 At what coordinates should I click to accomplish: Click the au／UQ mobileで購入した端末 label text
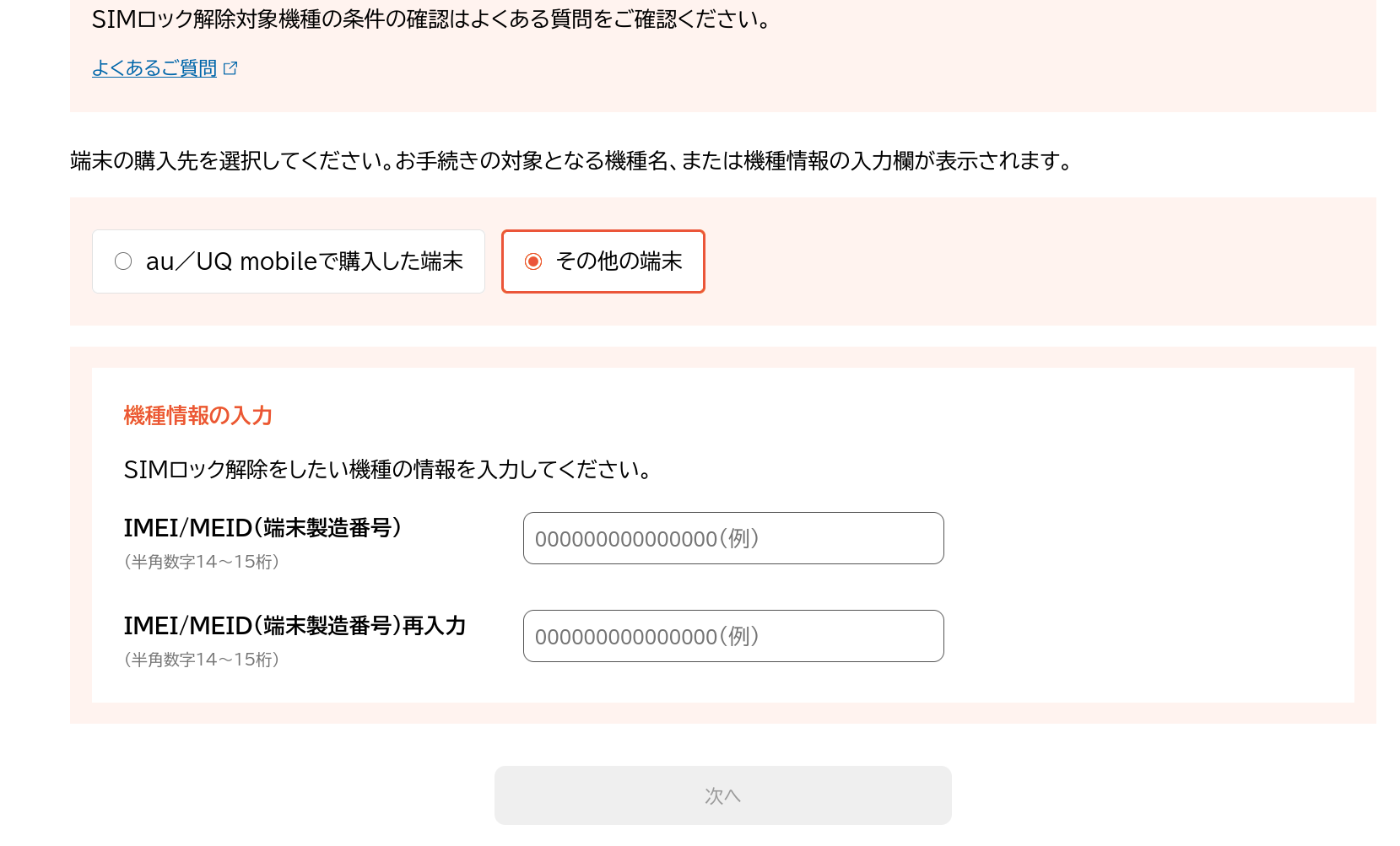click(304, 261)
